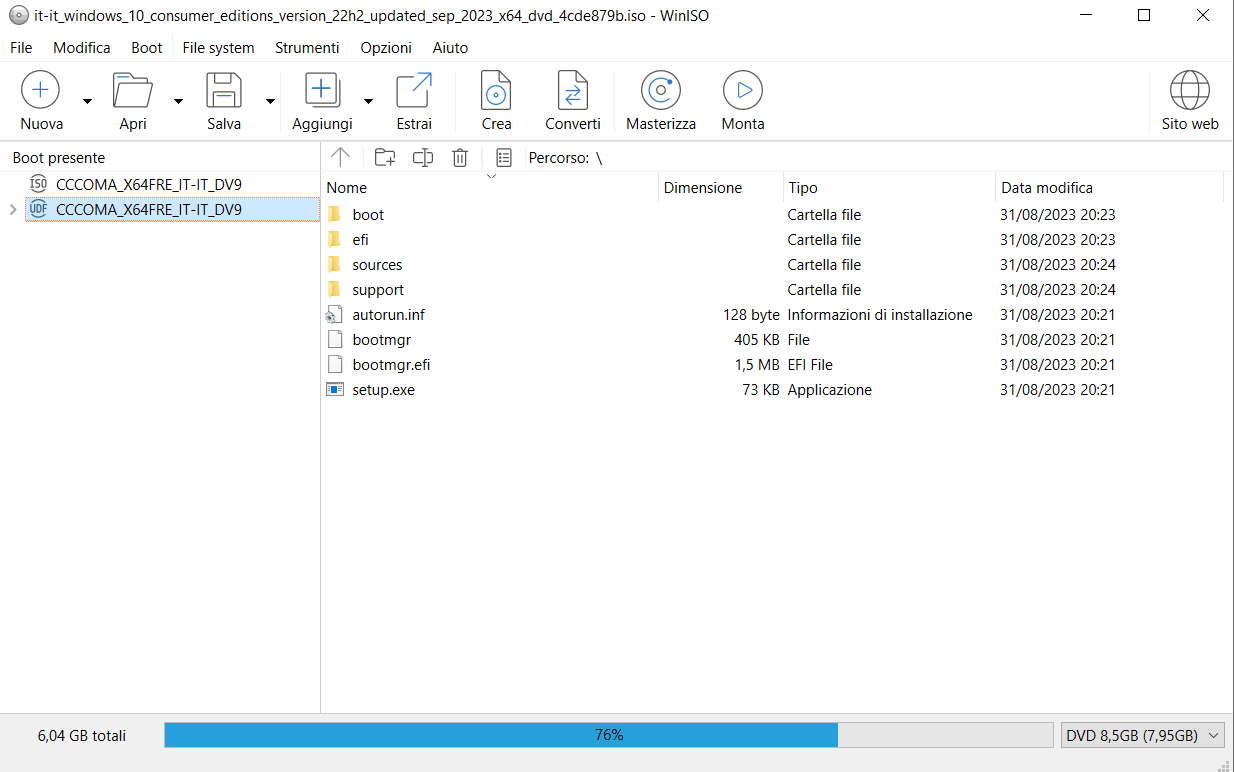Viewport: 1234px width, 772px height.
Task: Click the setup.exe application icon
Action: tap(335, 389)
